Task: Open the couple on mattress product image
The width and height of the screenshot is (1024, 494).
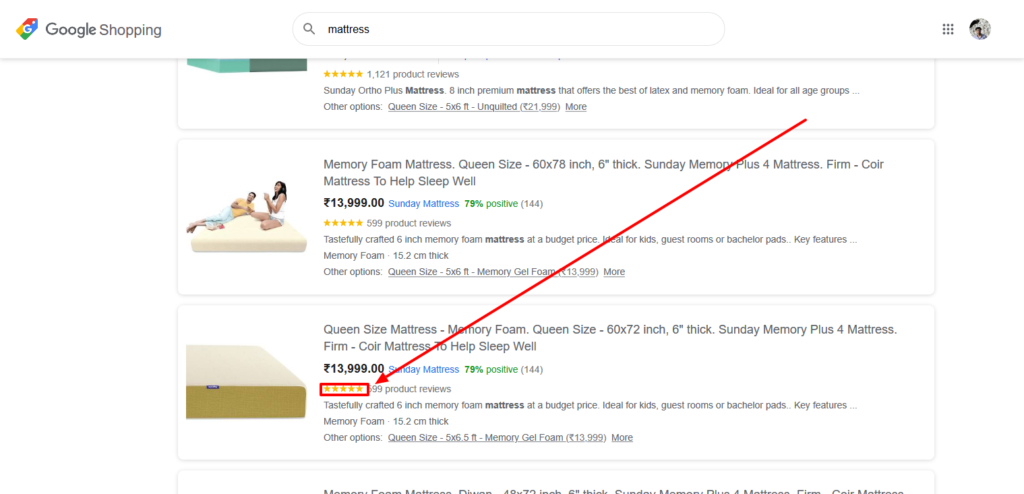Action: [246, 217]
